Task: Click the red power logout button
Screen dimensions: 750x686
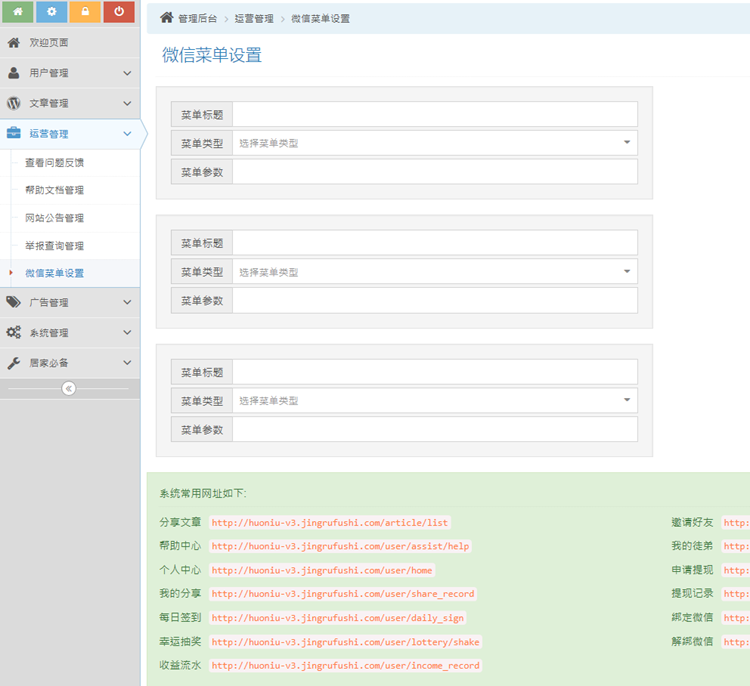Action: [x=119, y=11]
